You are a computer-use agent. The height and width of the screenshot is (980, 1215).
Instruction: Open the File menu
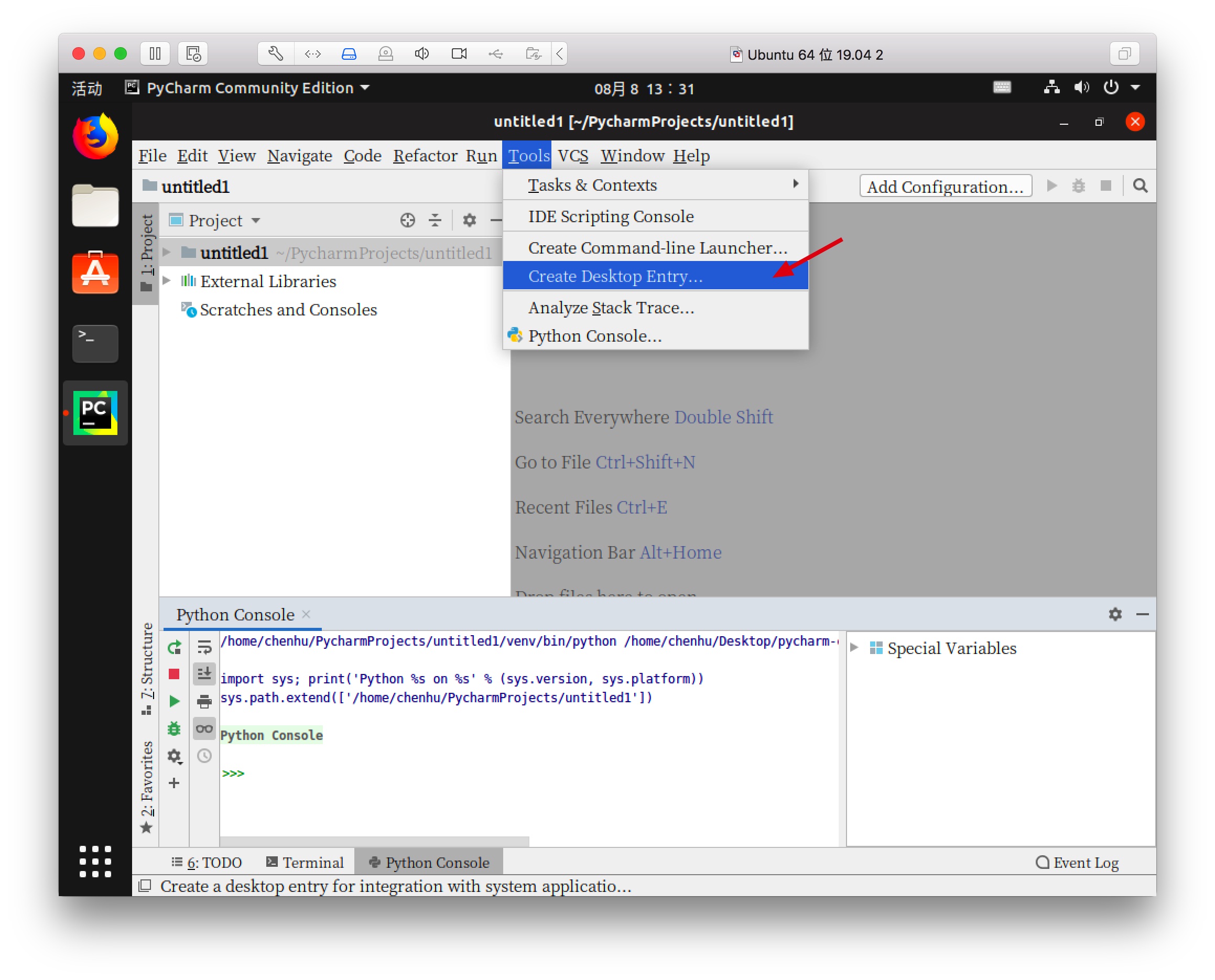[153, 155]
